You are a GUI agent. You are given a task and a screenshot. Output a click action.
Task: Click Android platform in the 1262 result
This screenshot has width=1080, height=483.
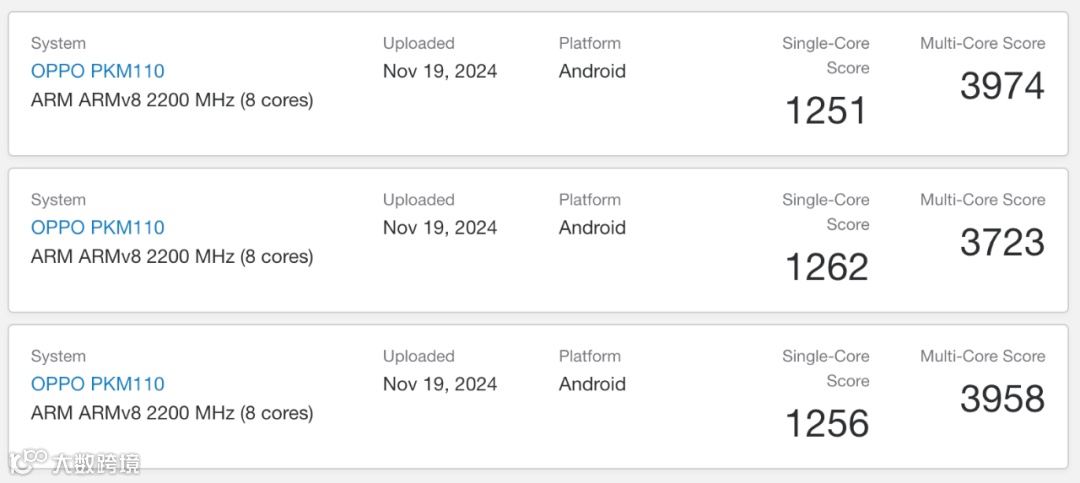pos(592,227)
